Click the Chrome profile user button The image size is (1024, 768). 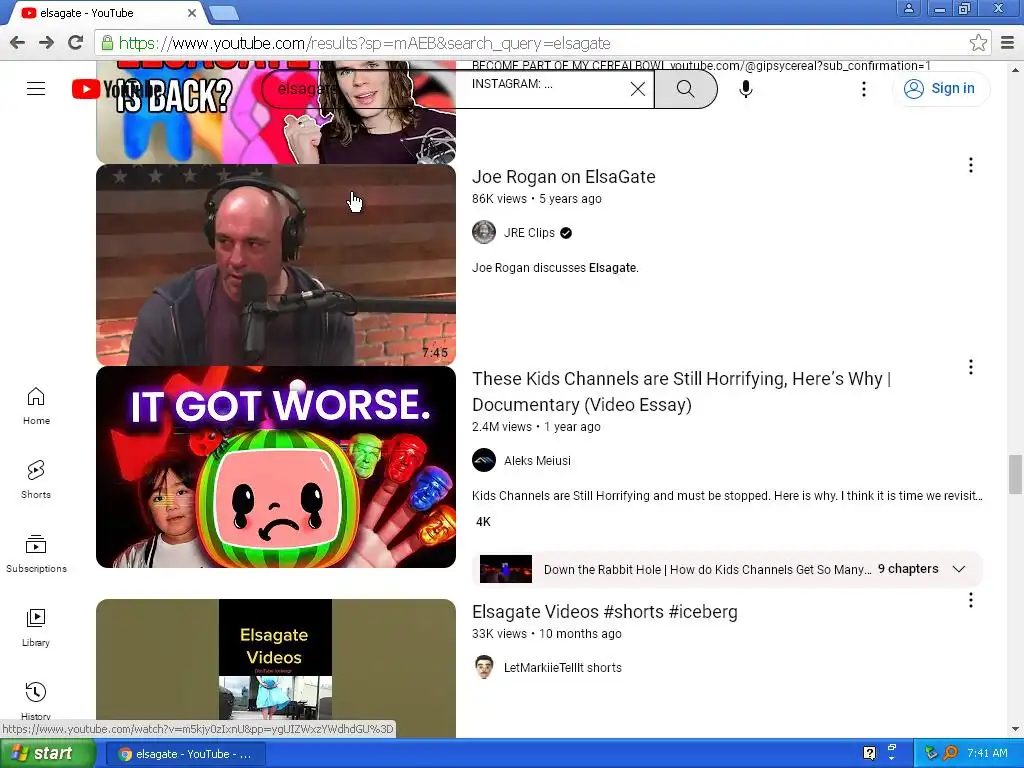point(908,8)
